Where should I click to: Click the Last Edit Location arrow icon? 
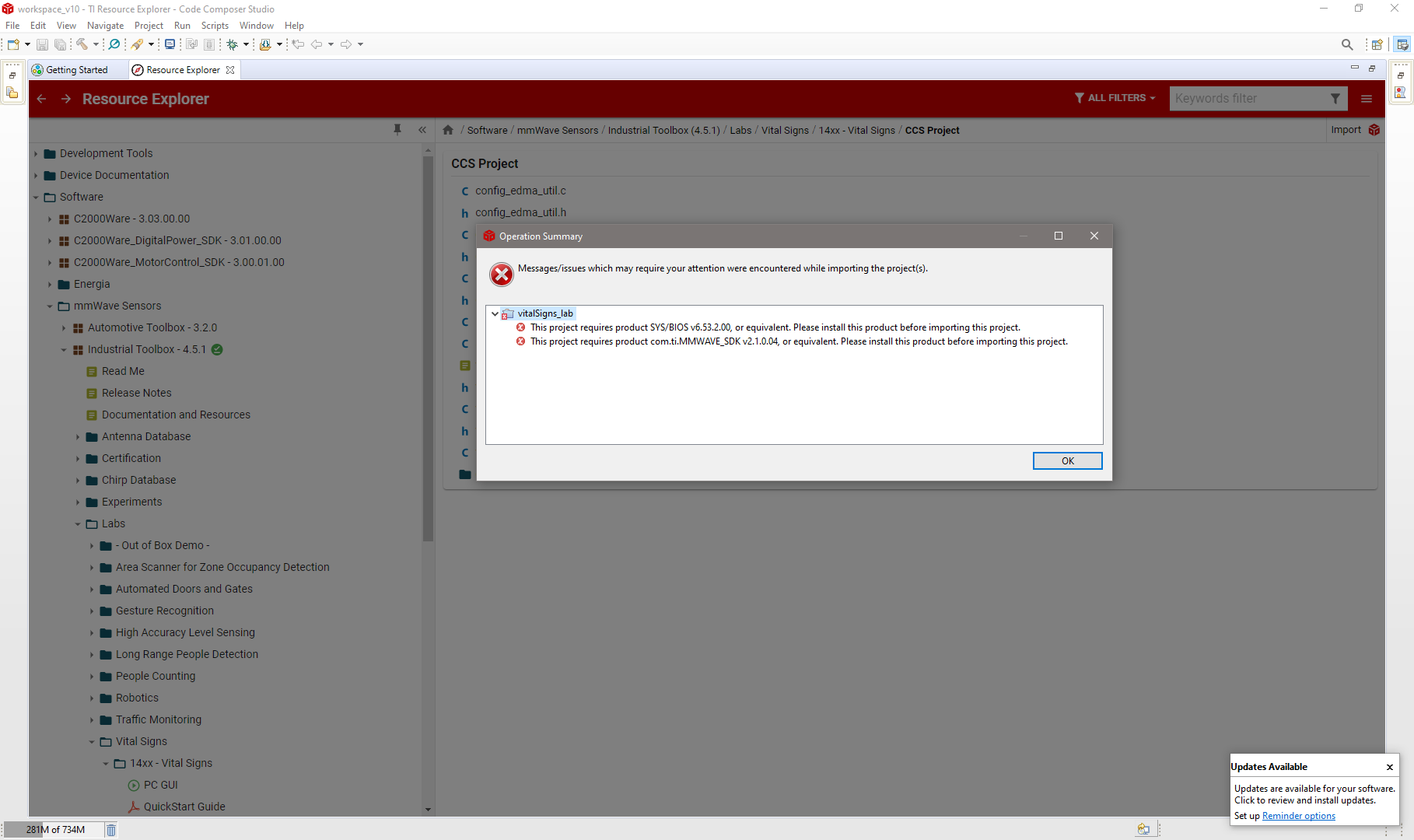298,44
